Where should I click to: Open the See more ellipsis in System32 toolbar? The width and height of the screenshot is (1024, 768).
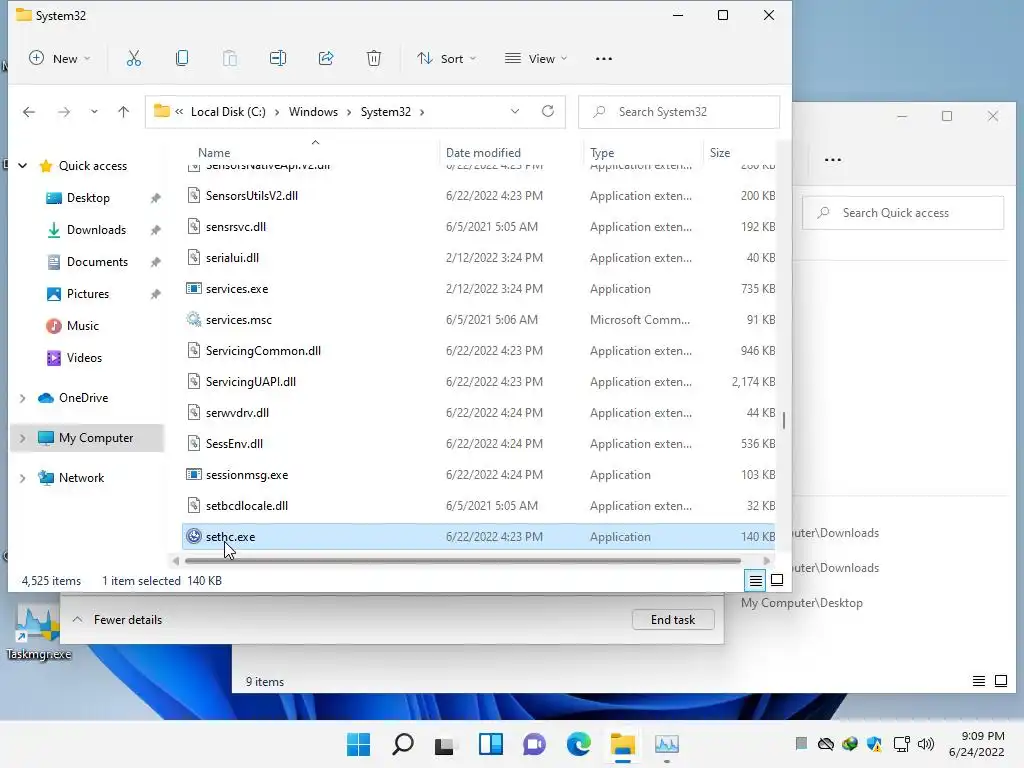(604, 59)
